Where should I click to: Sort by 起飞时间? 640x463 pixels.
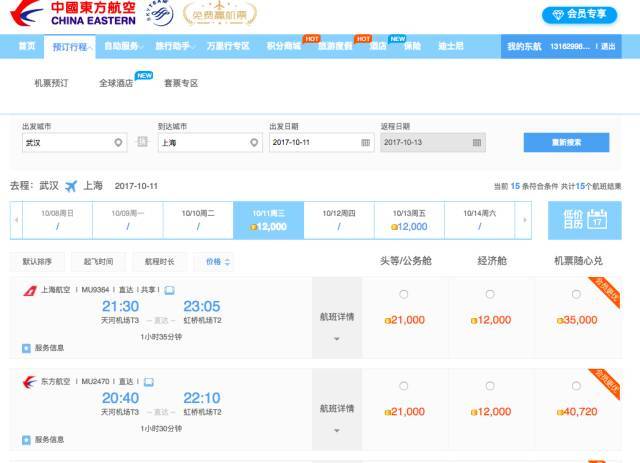[98, 262]
